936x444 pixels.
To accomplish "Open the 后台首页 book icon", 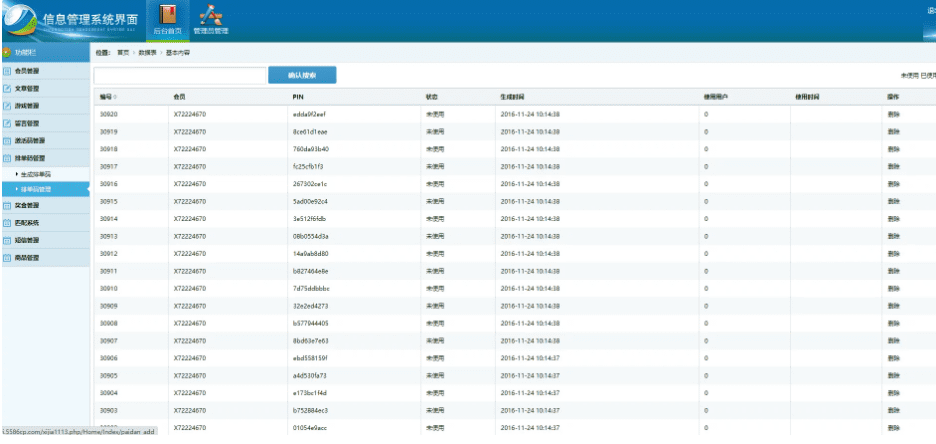I will (168, 14).
